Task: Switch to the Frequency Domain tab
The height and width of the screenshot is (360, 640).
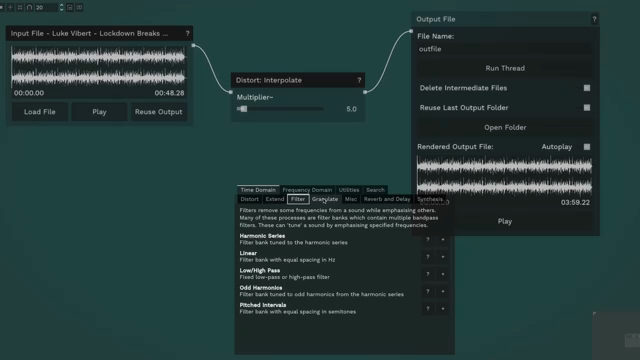Action: [307, 190]
